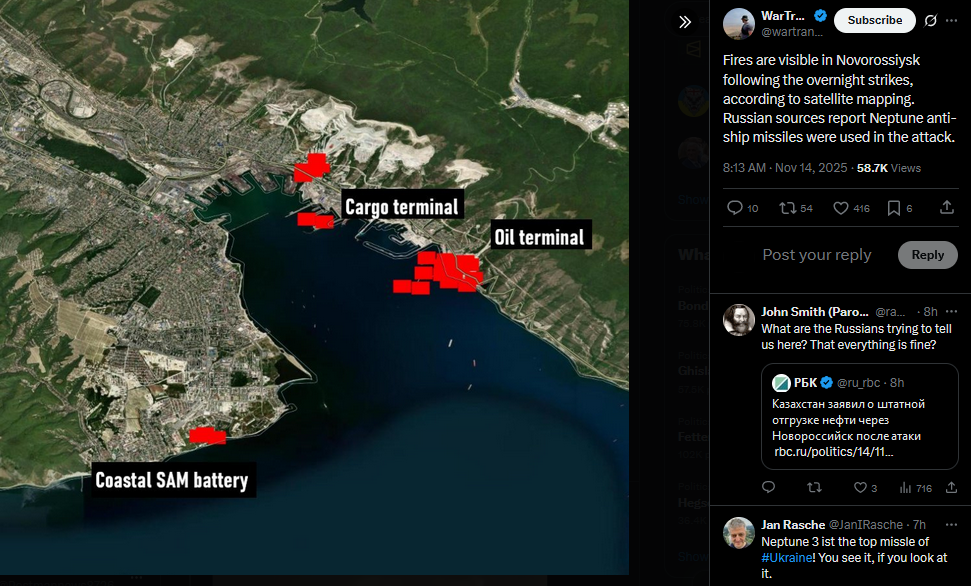Open Jan Rasche's profile avatar
The width and height of the screenshot is (971, 586).
pyautogui.click(x=739, y=533)
